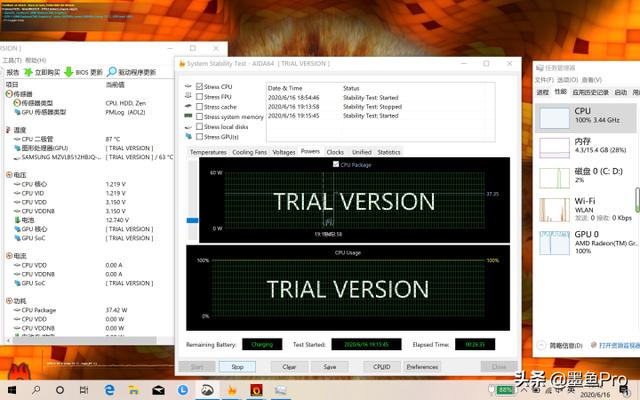Open the 打开资源监视器 link
Image resolution: width=640 pixels, height=400 pixels.
(619, 345)
